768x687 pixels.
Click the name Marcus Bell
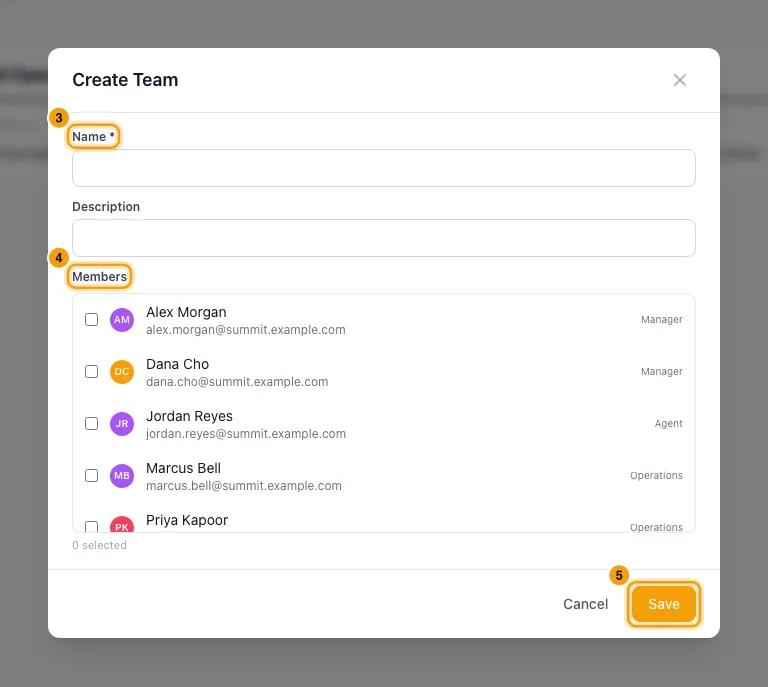(x=183, y=468)
